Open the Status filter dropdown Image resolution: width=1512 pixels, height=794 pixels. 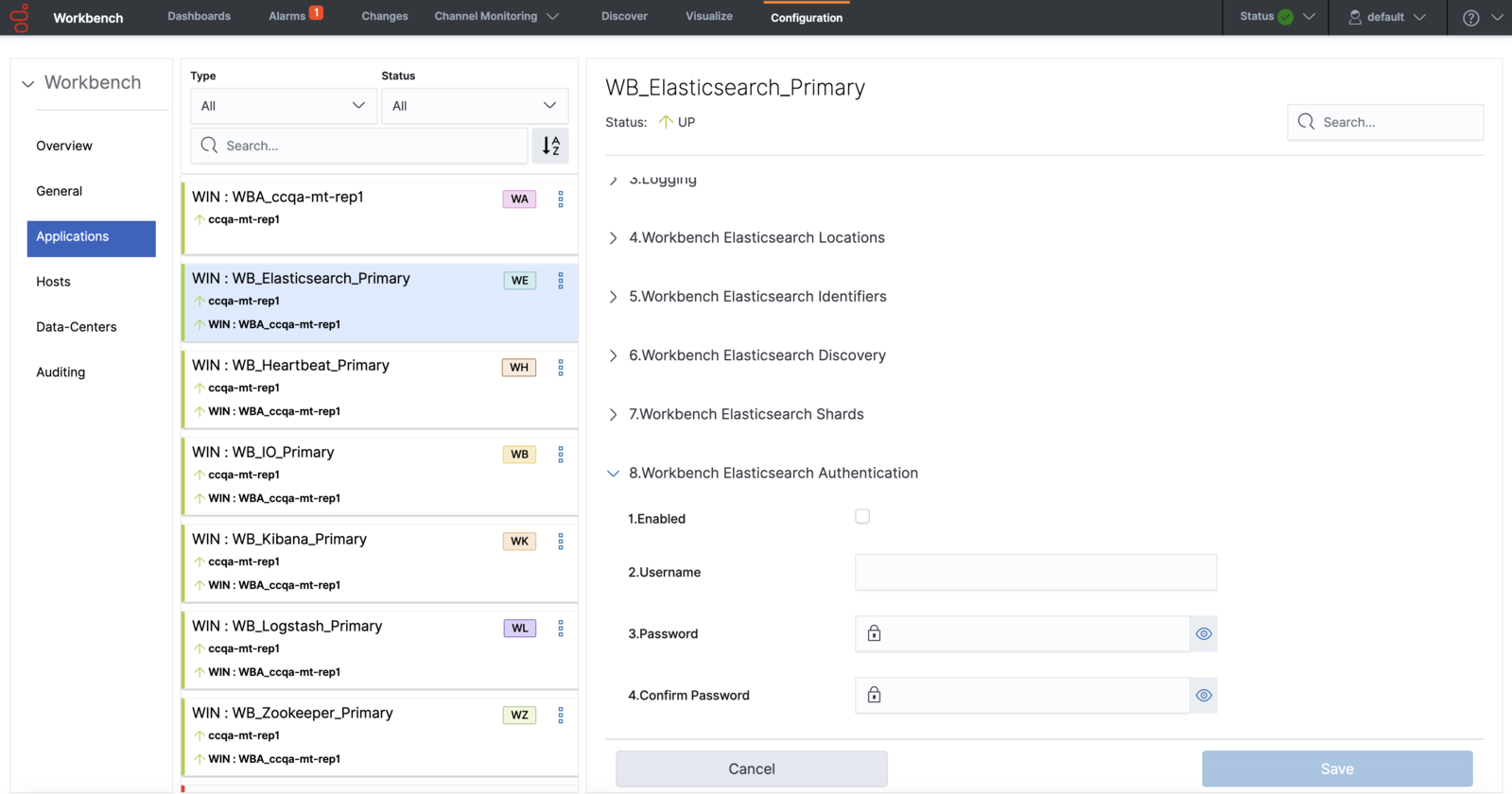pyautogui.click(x=474, y=106)
